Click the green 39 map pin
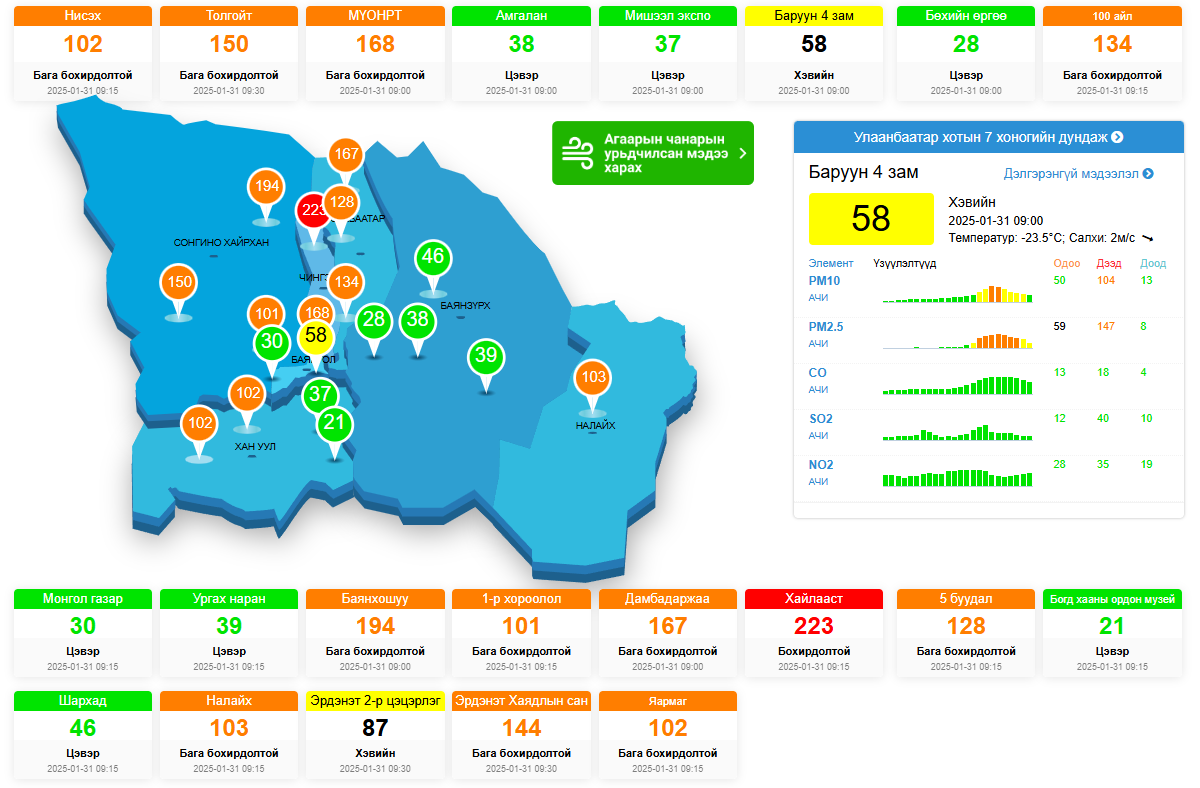This screenshot has width=1200, height=788. (486, 356)
